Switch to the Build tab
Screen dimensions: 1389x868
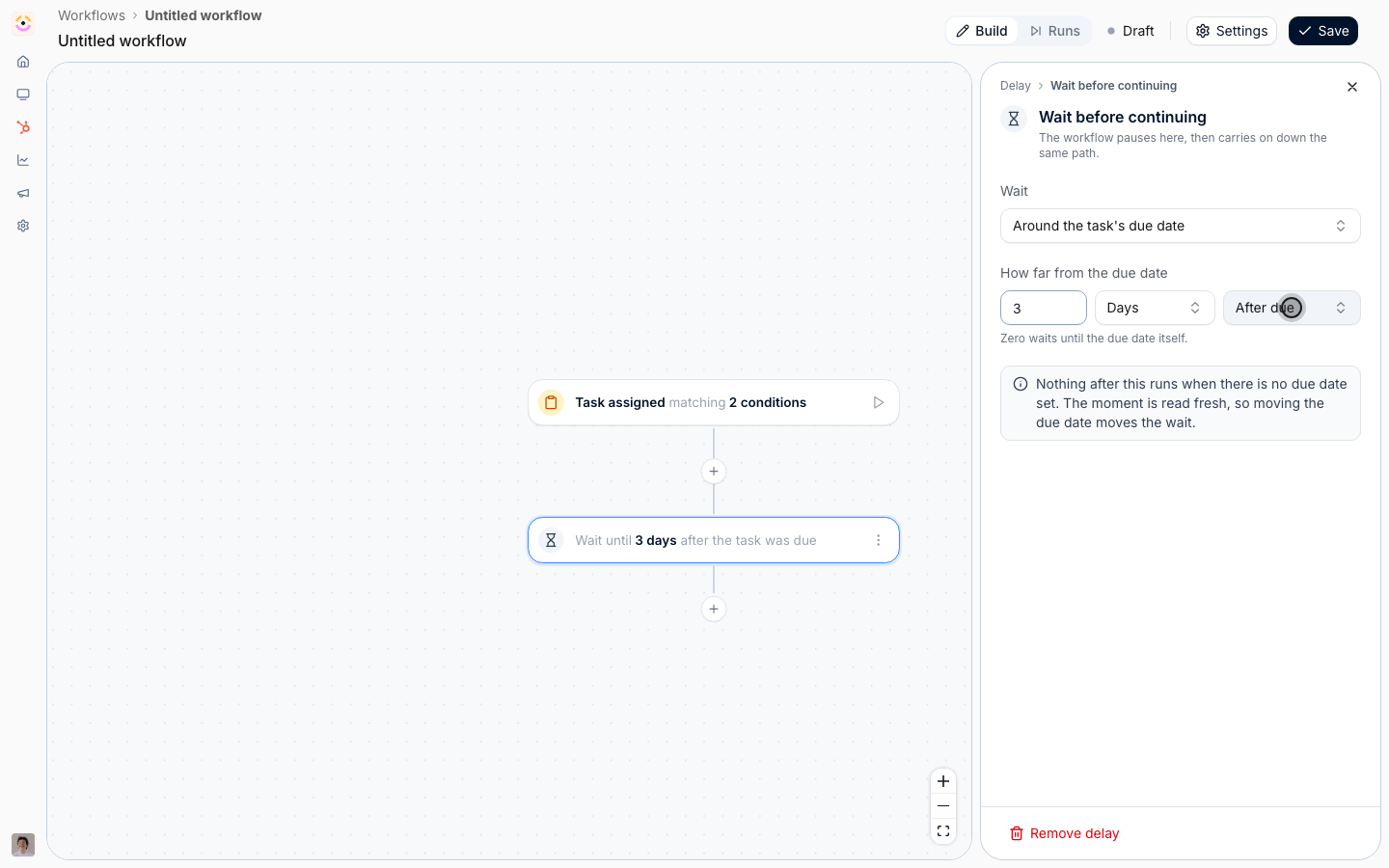[982, 31]
